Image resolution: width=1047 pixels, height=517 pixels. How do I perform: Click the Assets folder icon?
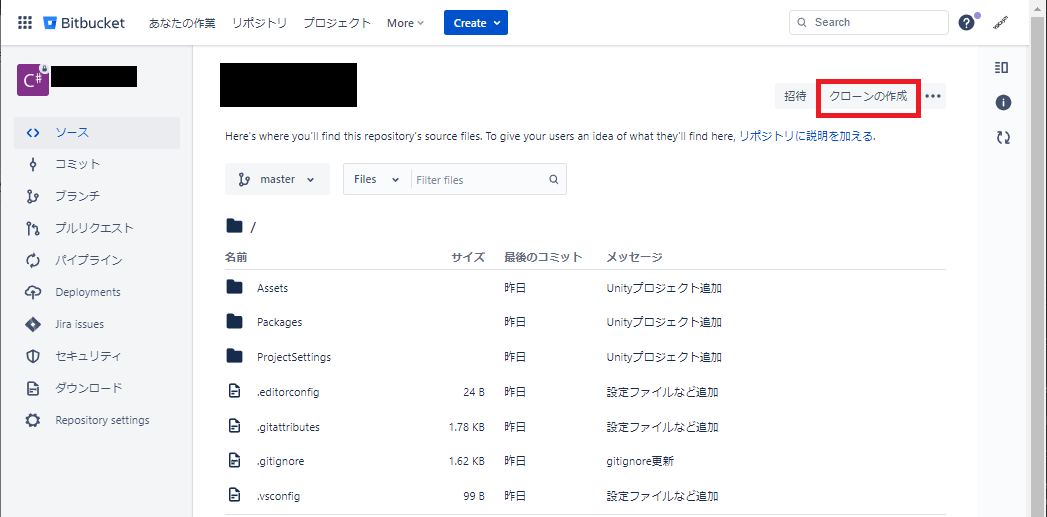234,287
